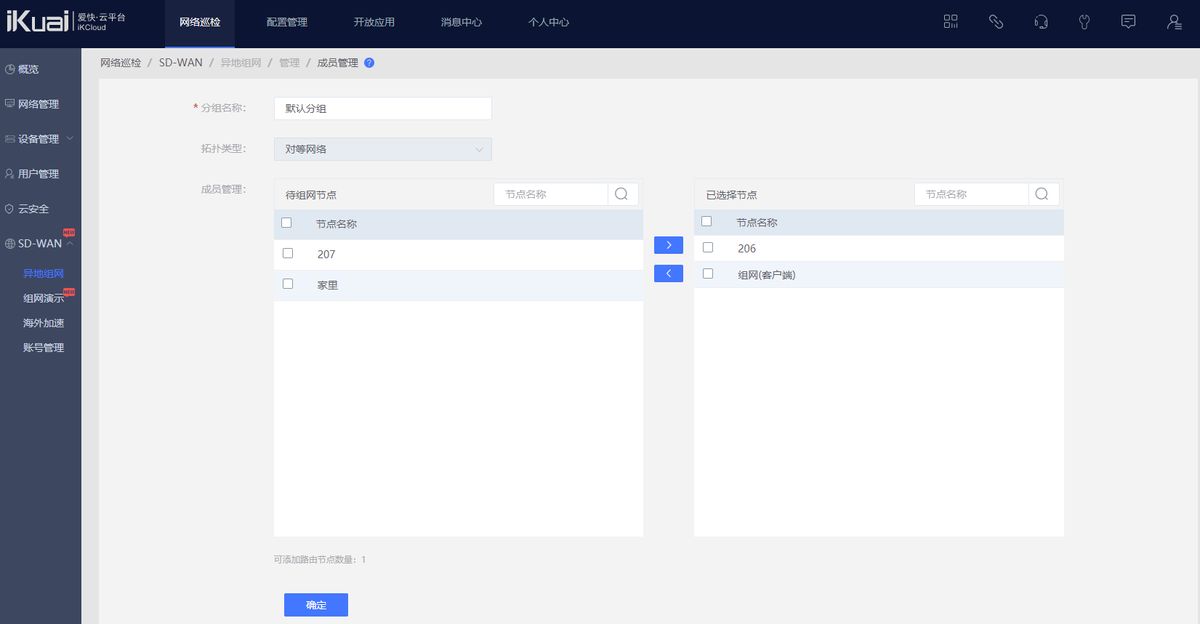Click the help question mark beside 成员管理
Screen dimensions: 1200x624
(369, 62)
